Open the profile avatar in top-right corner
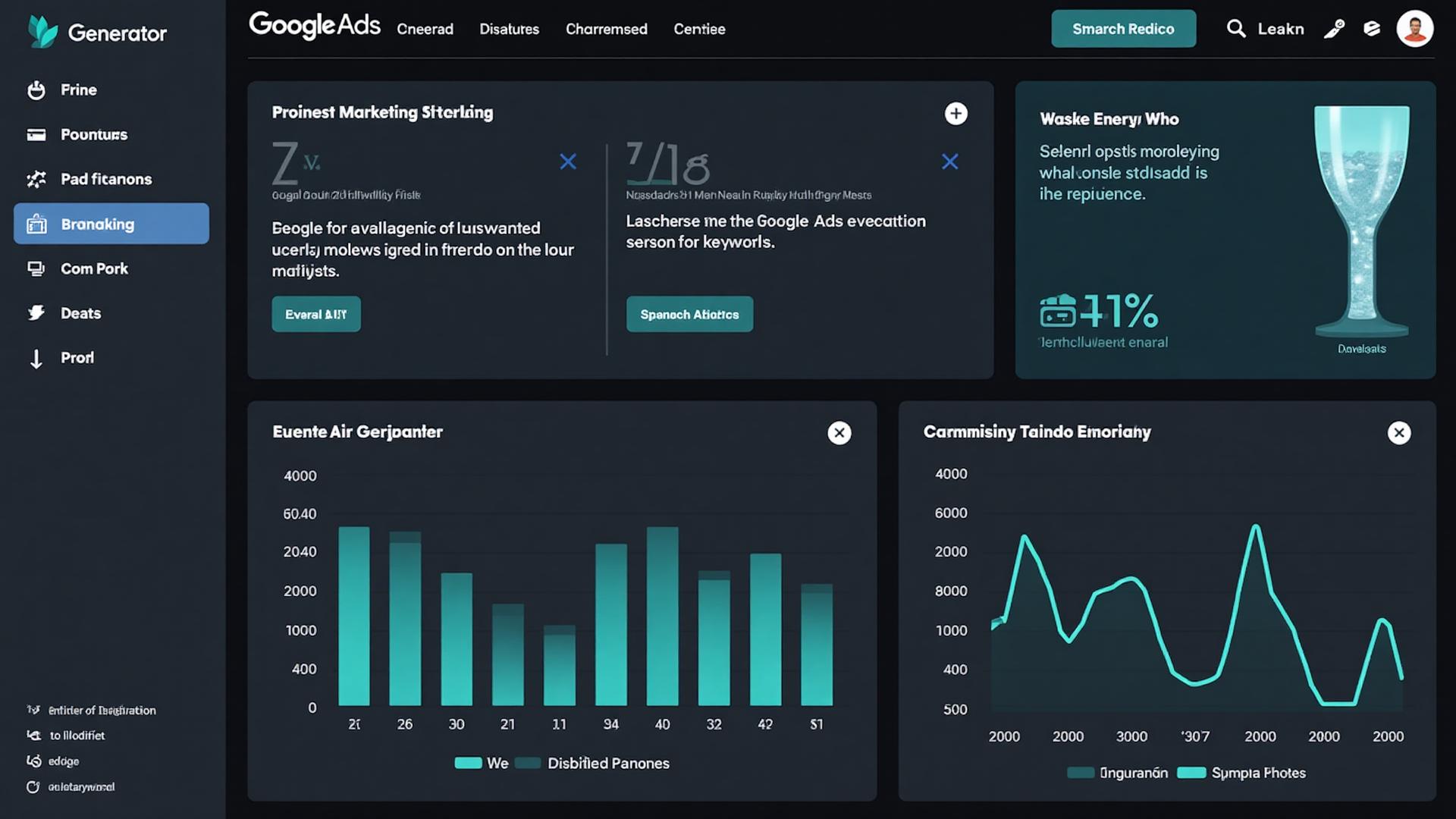The image size is (1456, 819). coord(1415,28)
